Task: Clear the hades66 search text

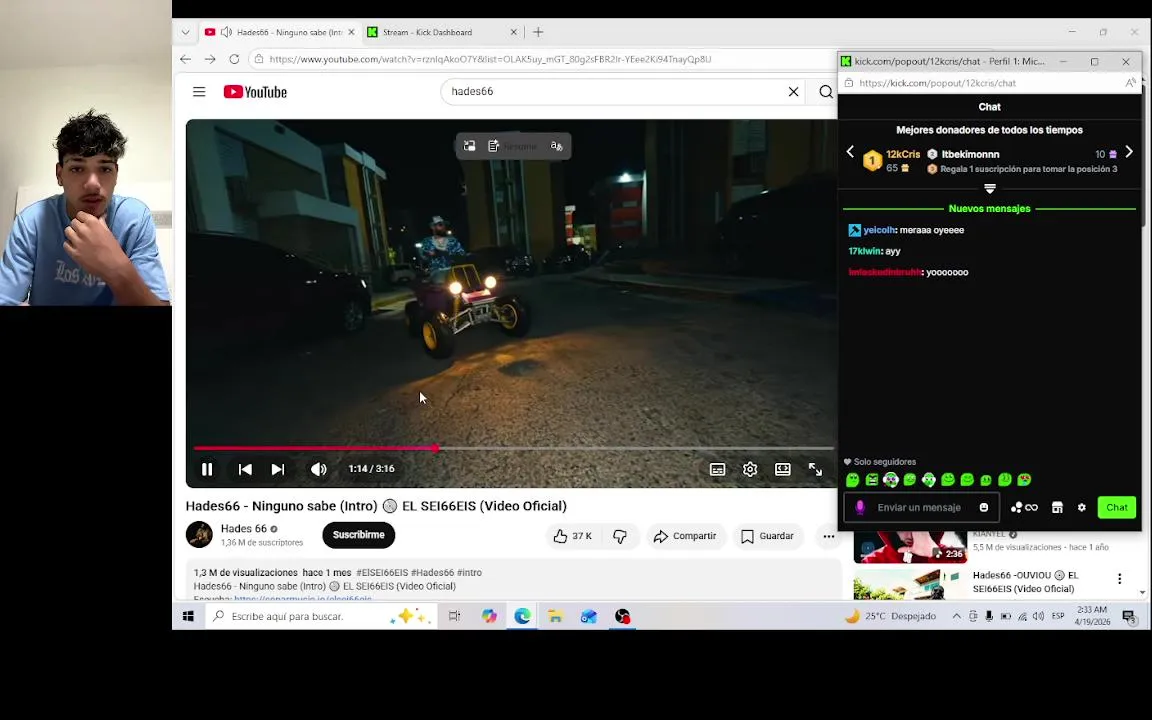Action: [793, 92]
